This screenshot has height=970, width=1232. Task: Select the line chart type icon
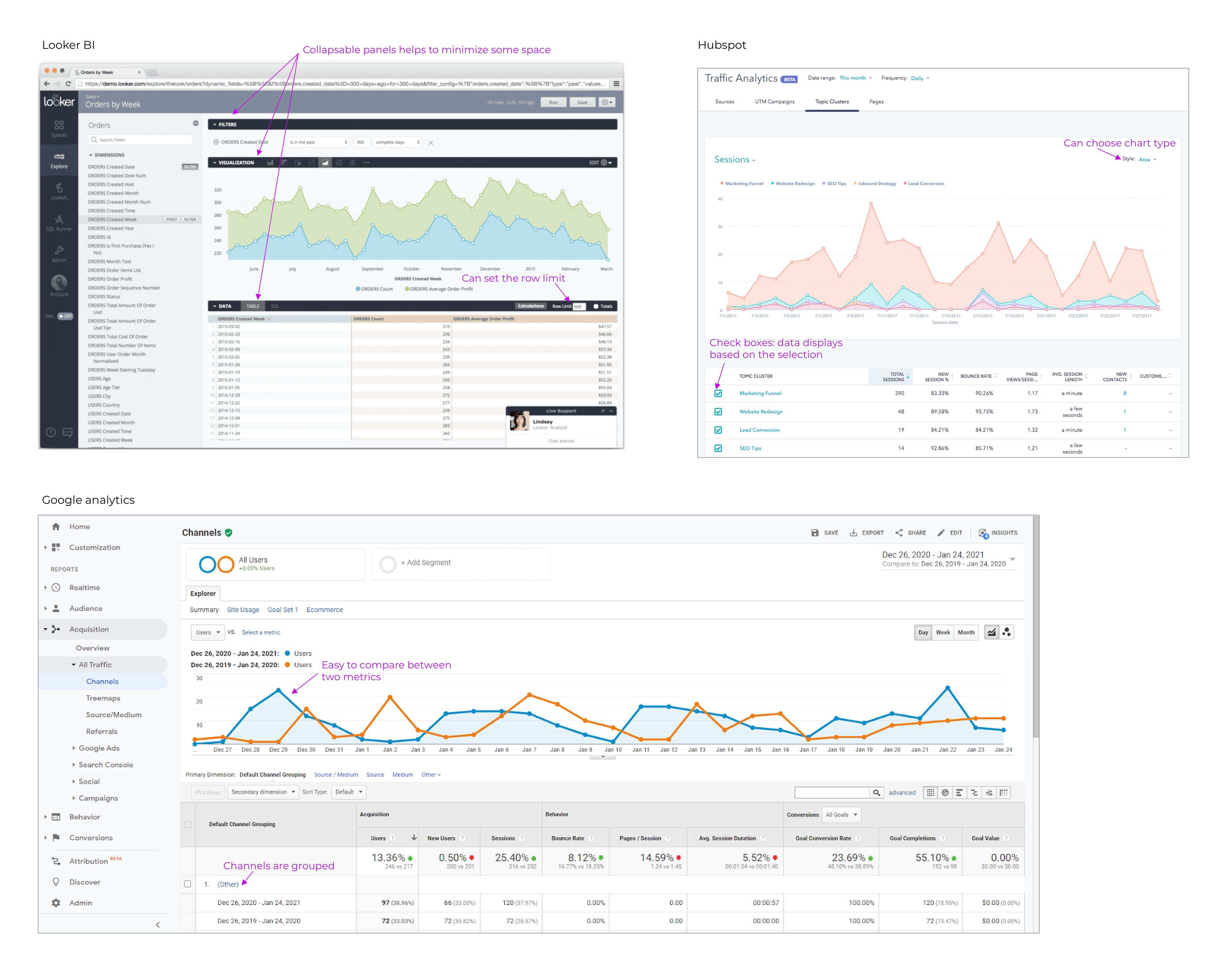click(x=991, y=632)
